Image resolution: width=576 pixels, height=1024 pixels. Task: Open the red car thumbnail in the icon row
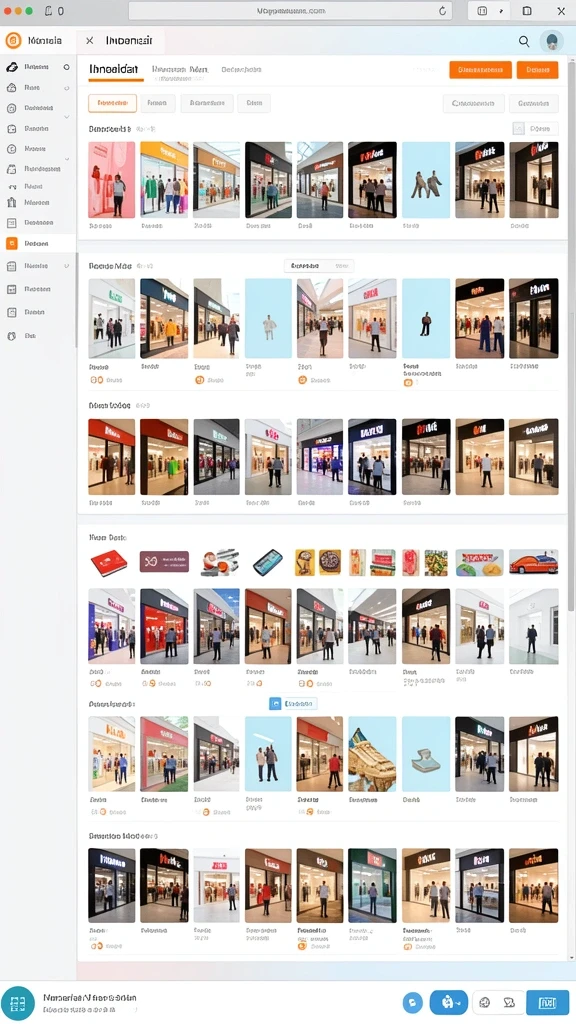pyautogui.click(x=534, y=562)
